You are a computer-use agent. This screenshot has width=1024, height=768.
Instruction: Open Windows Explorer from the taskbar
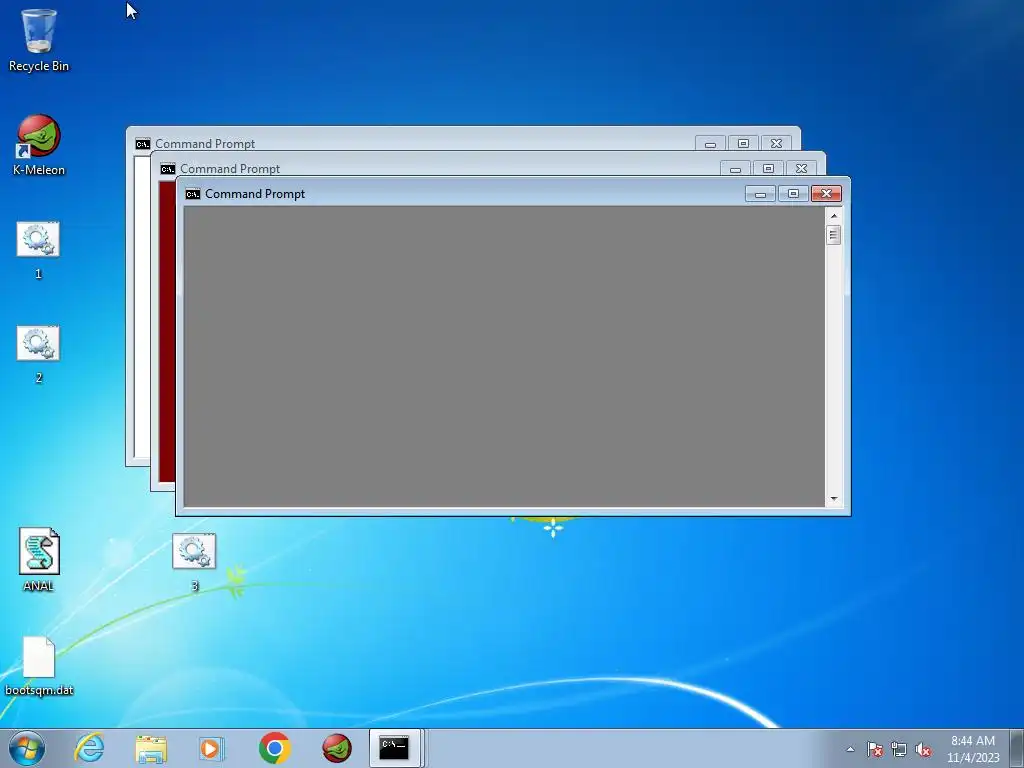pyautogui.click(x=151, y=748)
